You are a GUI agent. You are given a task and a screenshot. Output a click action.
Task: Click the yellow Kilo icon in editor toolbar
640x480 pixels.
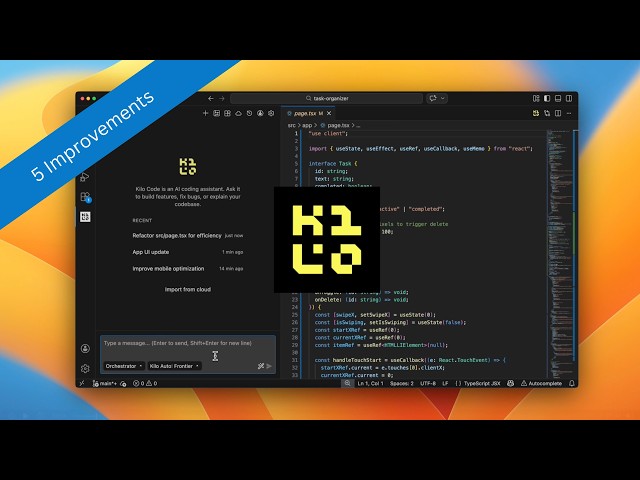(536, 113)
